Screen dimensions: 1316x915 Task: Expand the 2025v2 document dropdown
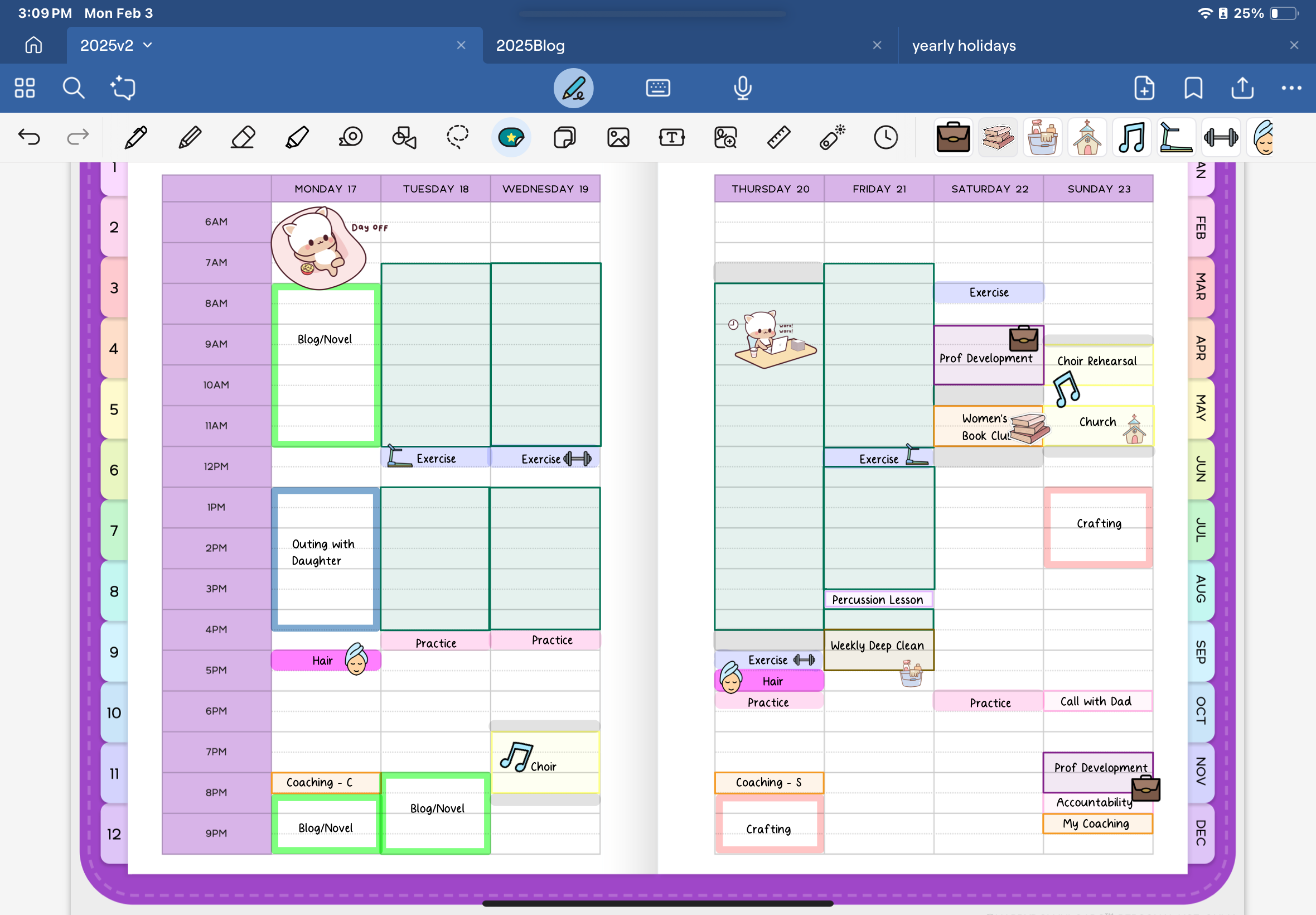click(148, 45)
